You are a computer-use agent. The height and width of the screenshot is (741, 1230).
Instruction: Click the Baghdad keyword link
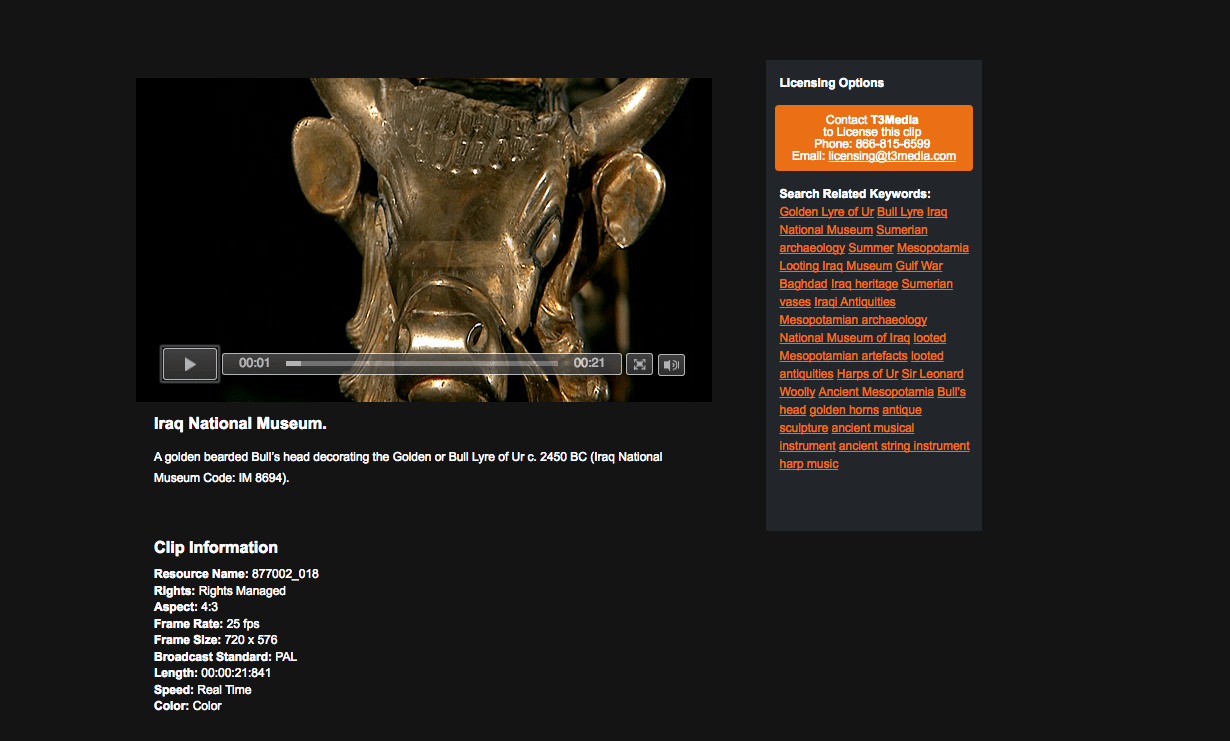pyautogui.click(x=803, y=284)
